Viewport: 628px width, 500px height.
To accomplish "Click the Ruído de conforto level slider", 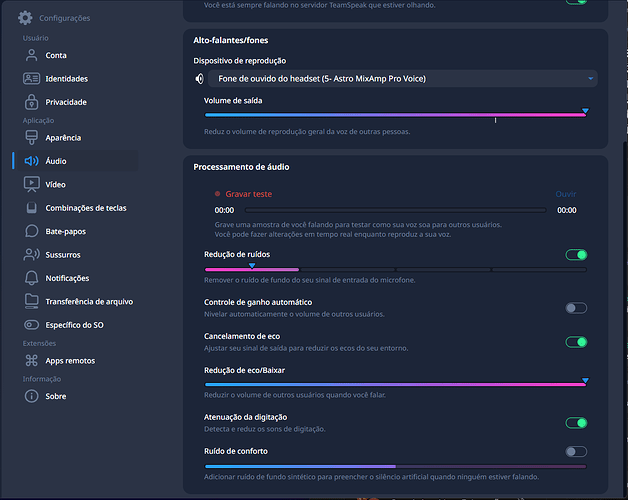I will coord(395,466).
